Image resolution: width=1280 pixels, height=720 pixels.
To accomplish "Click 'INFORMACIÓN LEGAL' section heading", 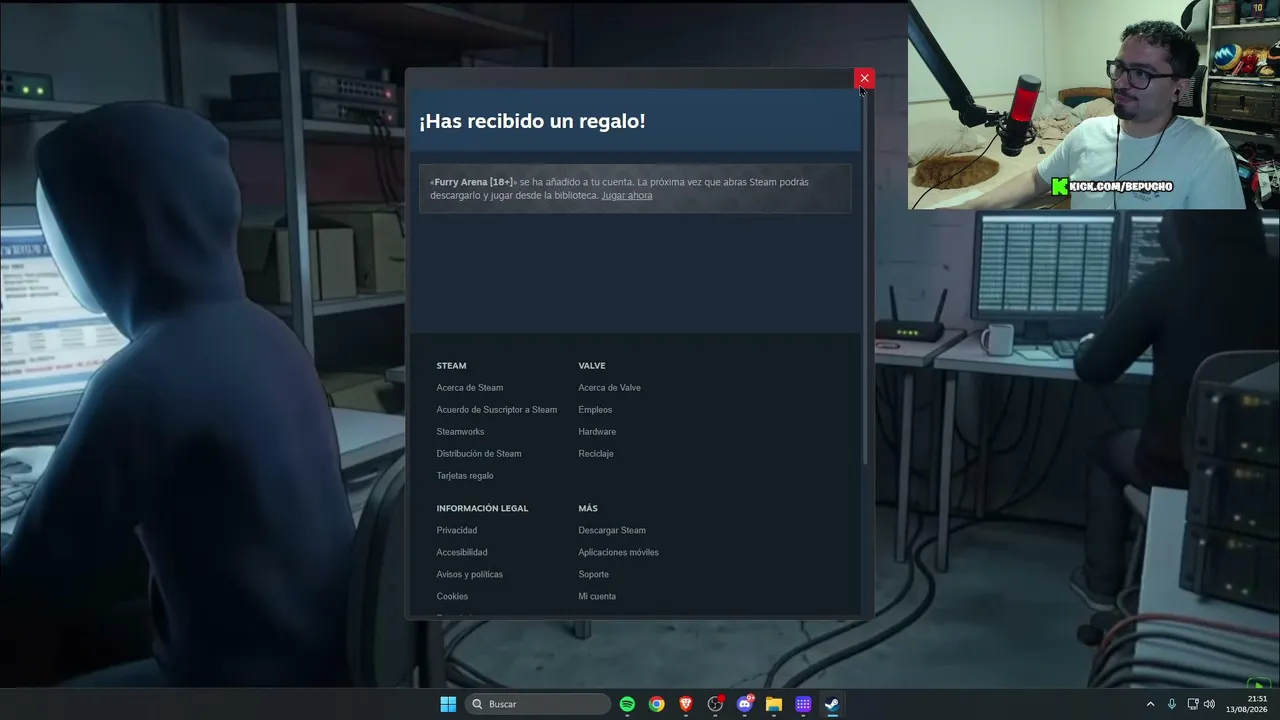I will tap(482, 509).
